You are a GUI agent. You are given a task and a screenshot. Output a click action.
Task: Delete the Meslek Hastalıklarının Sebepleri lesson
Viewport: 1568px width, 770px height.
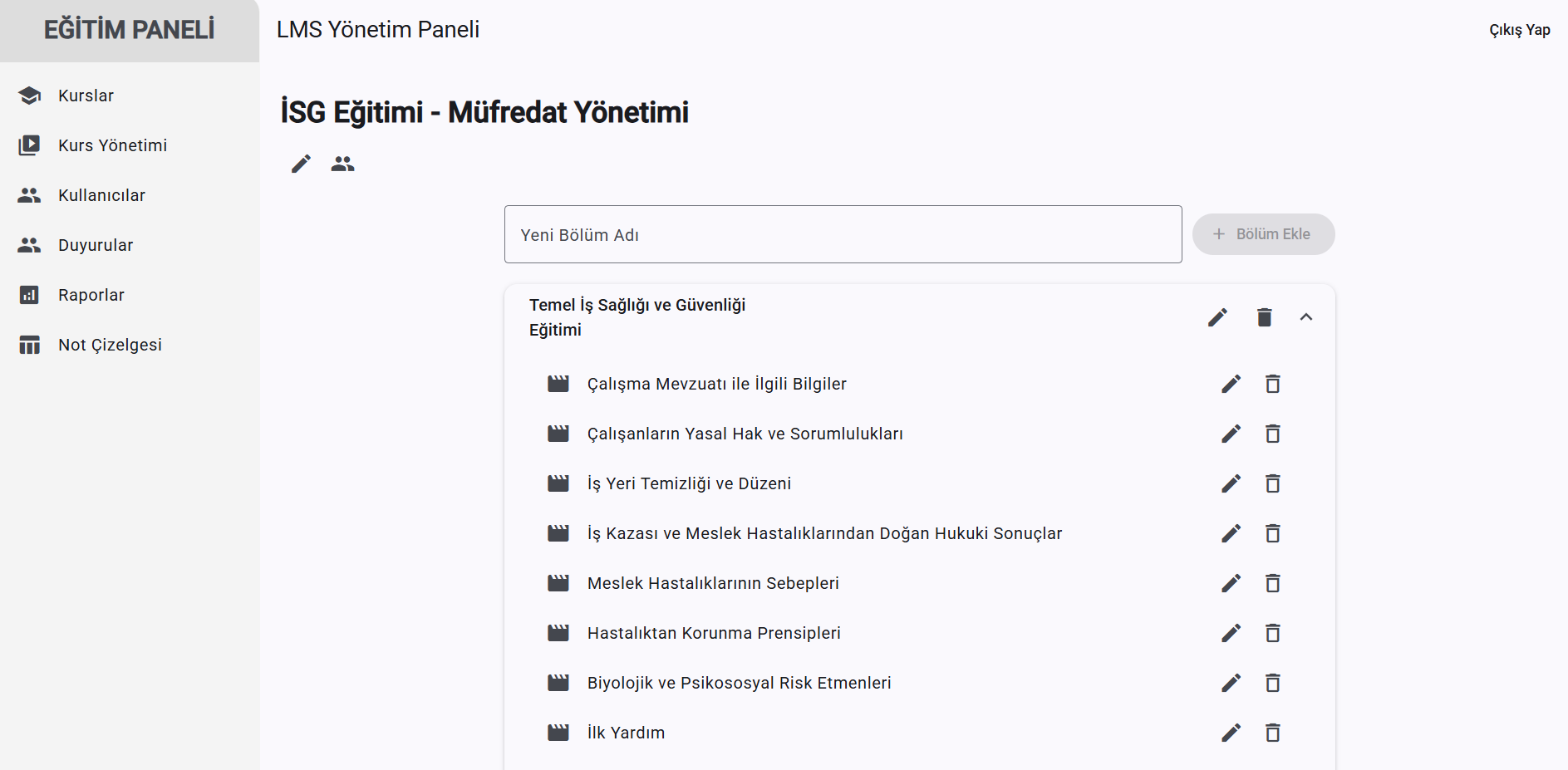point(1272,583)
